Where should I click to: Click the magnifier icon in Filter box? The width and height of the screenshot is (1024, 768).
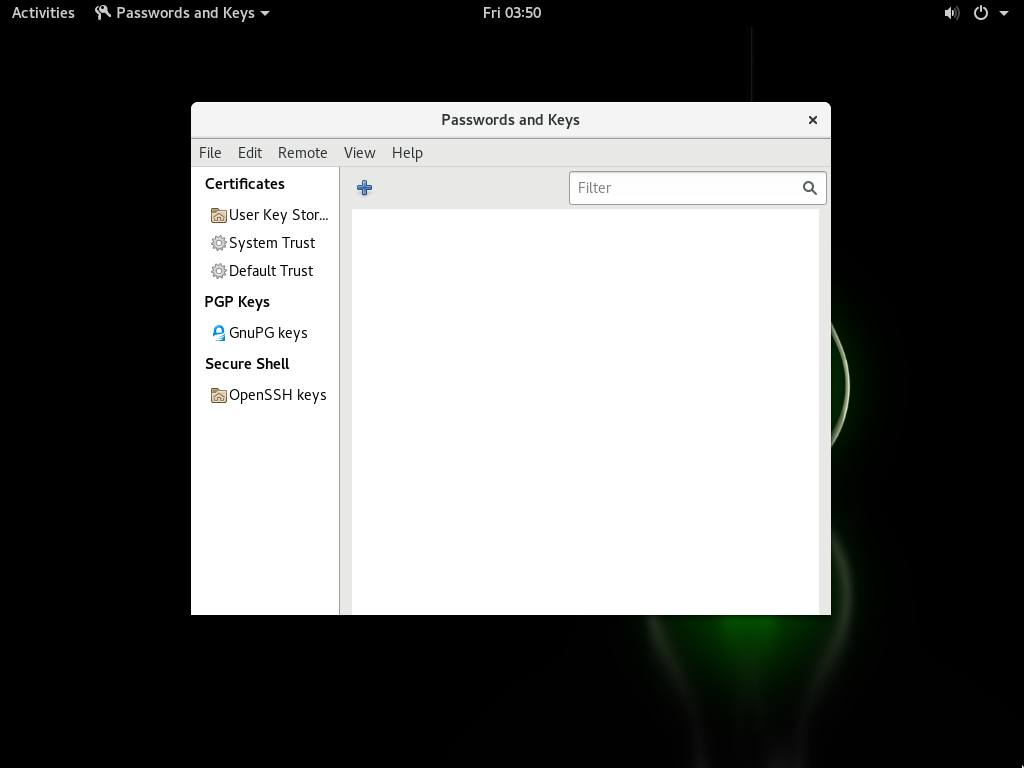(x=809, y=188)
